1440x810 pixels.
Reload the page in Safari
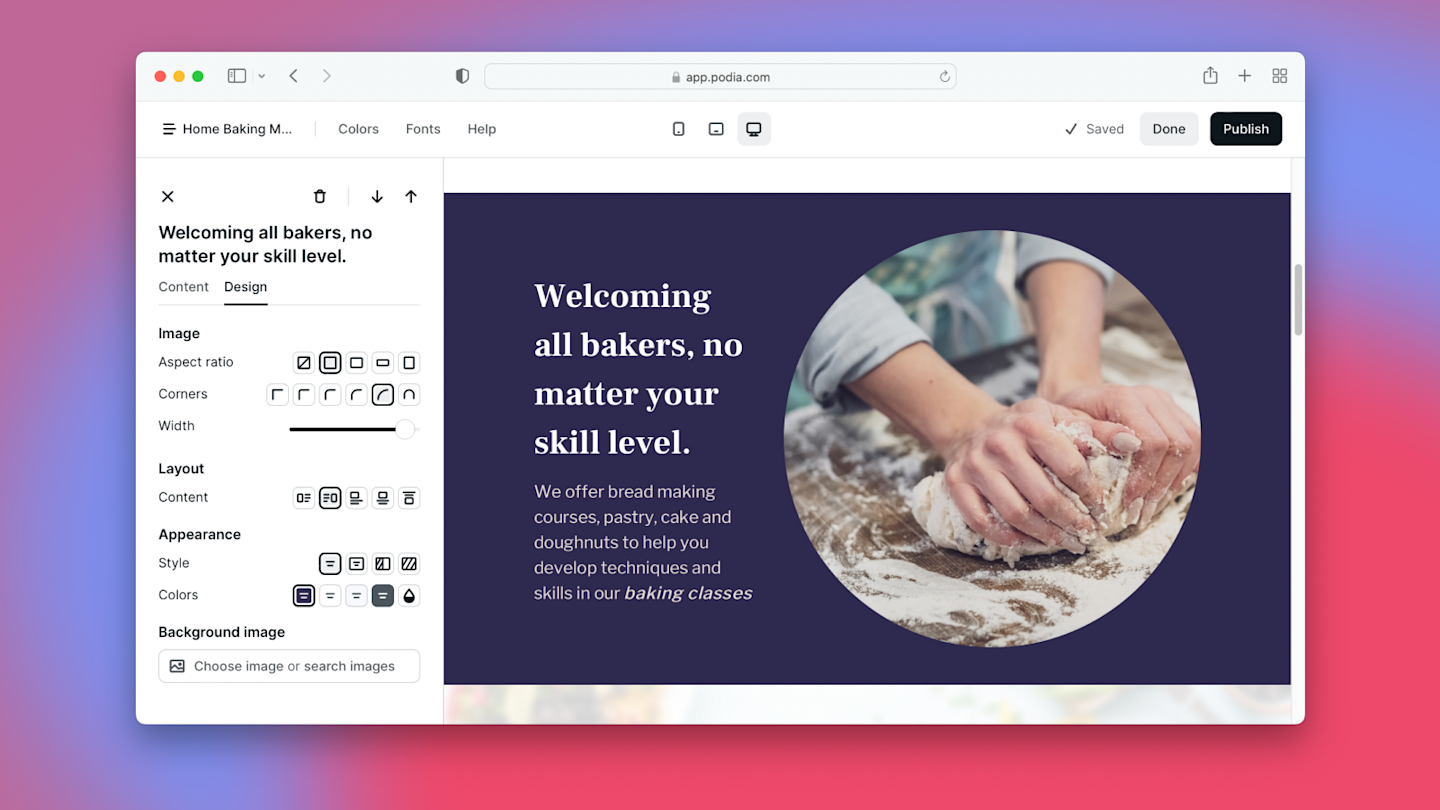944,77
